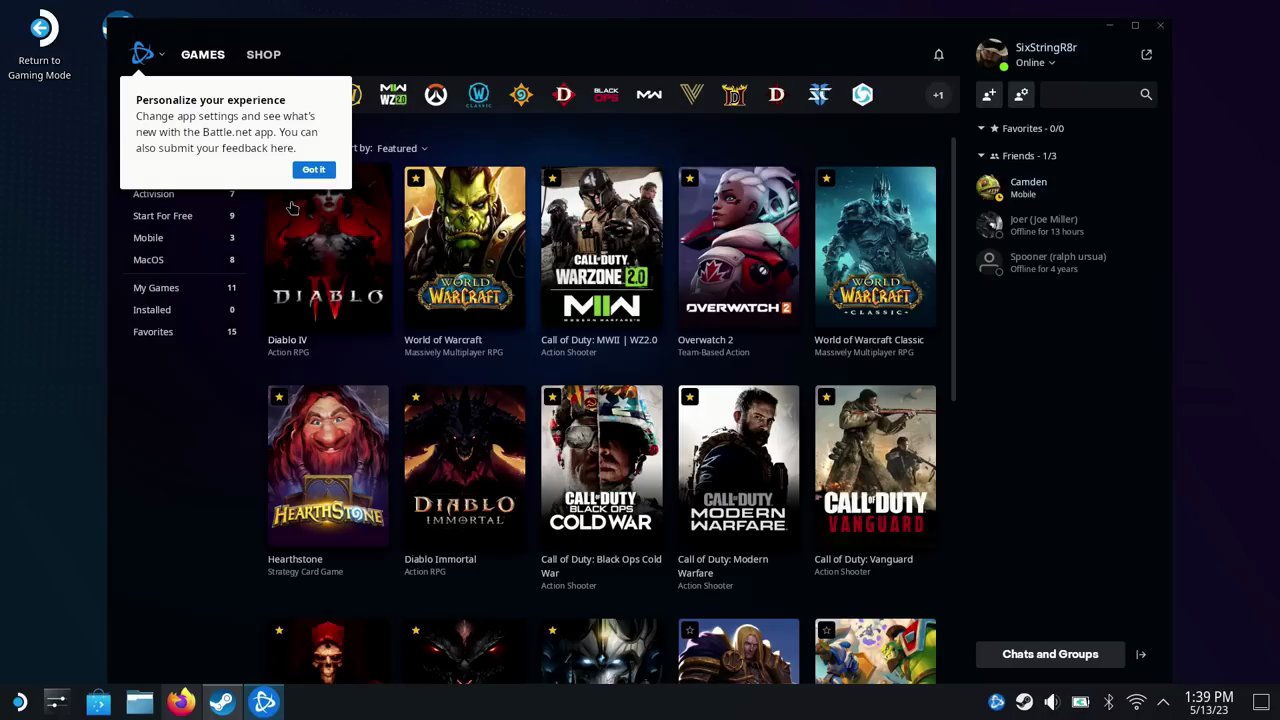
Task: Select friend Joer (Joe Miller)
Action: 1066,225
